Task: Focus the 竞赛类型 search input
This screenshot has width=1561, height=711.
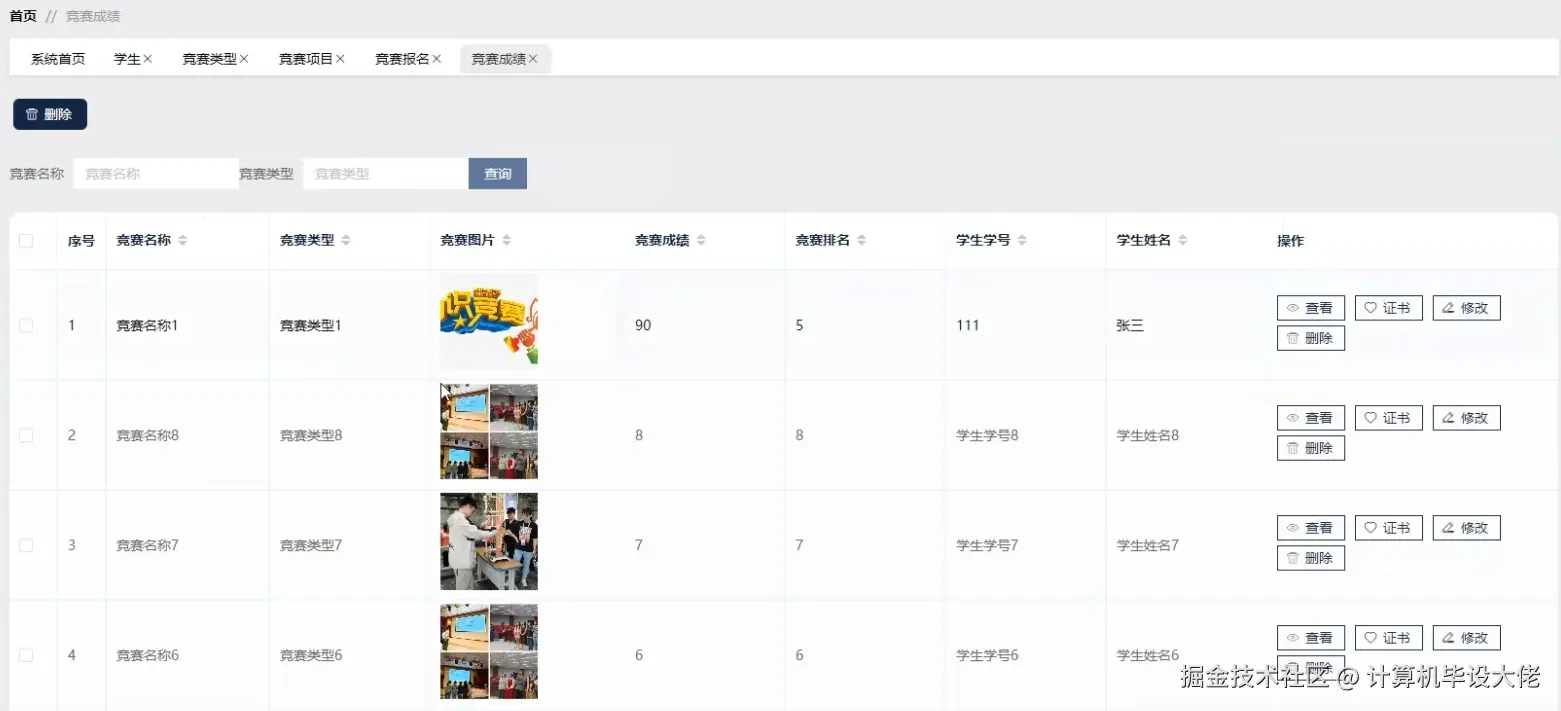Action: 386,174
